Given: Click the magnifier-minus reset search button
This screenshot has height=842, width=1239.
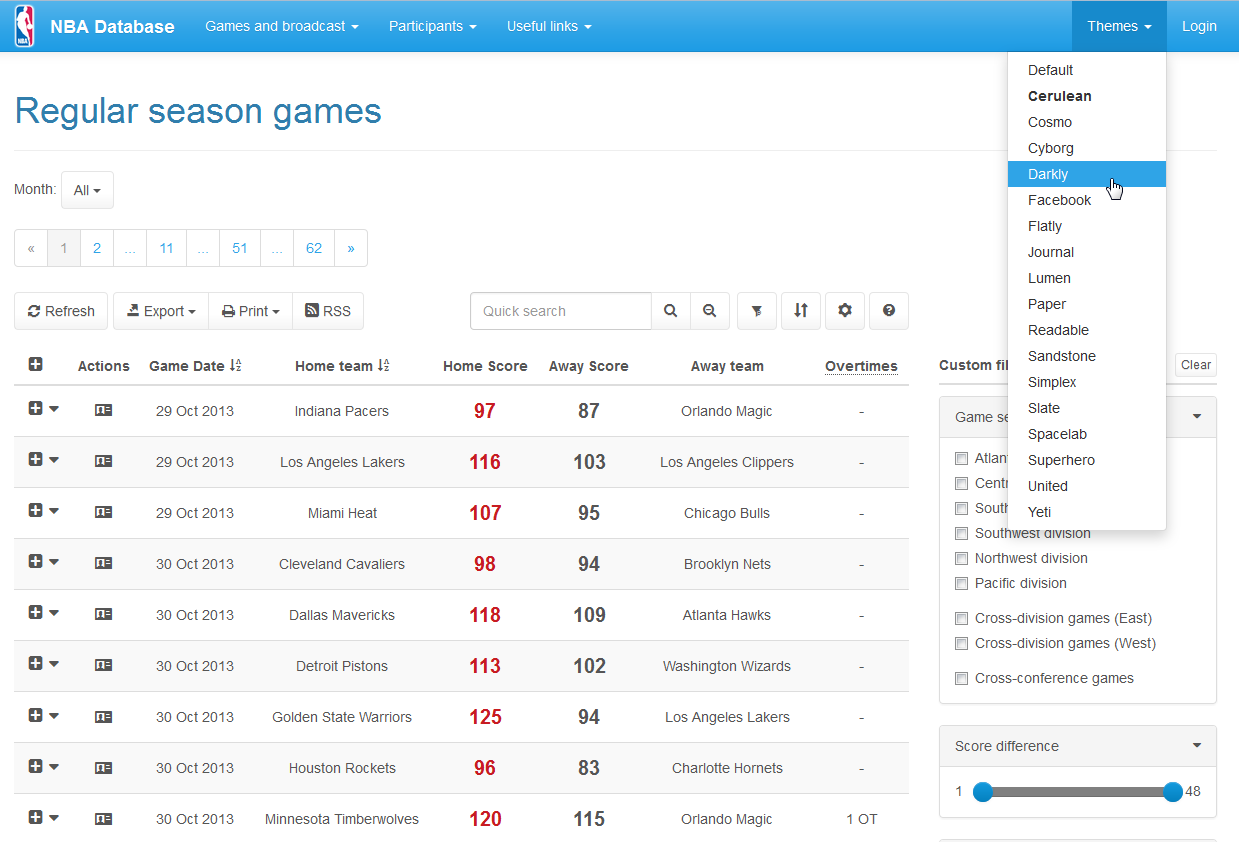Looking at the screenshot, I should [x=710, y=311].
